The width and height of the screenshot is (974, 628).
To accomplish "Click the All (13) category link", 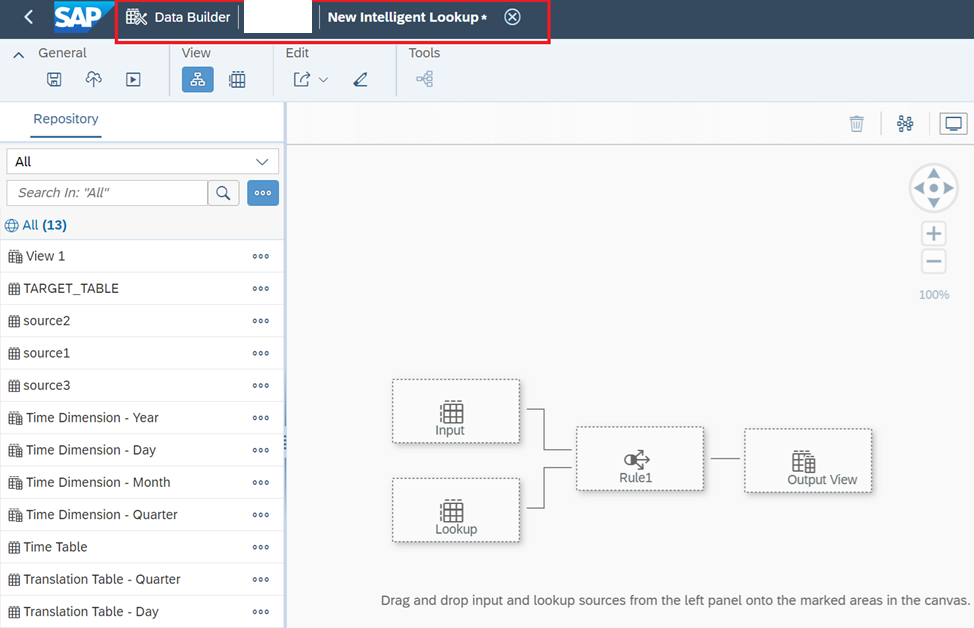I will pos(44,225).
